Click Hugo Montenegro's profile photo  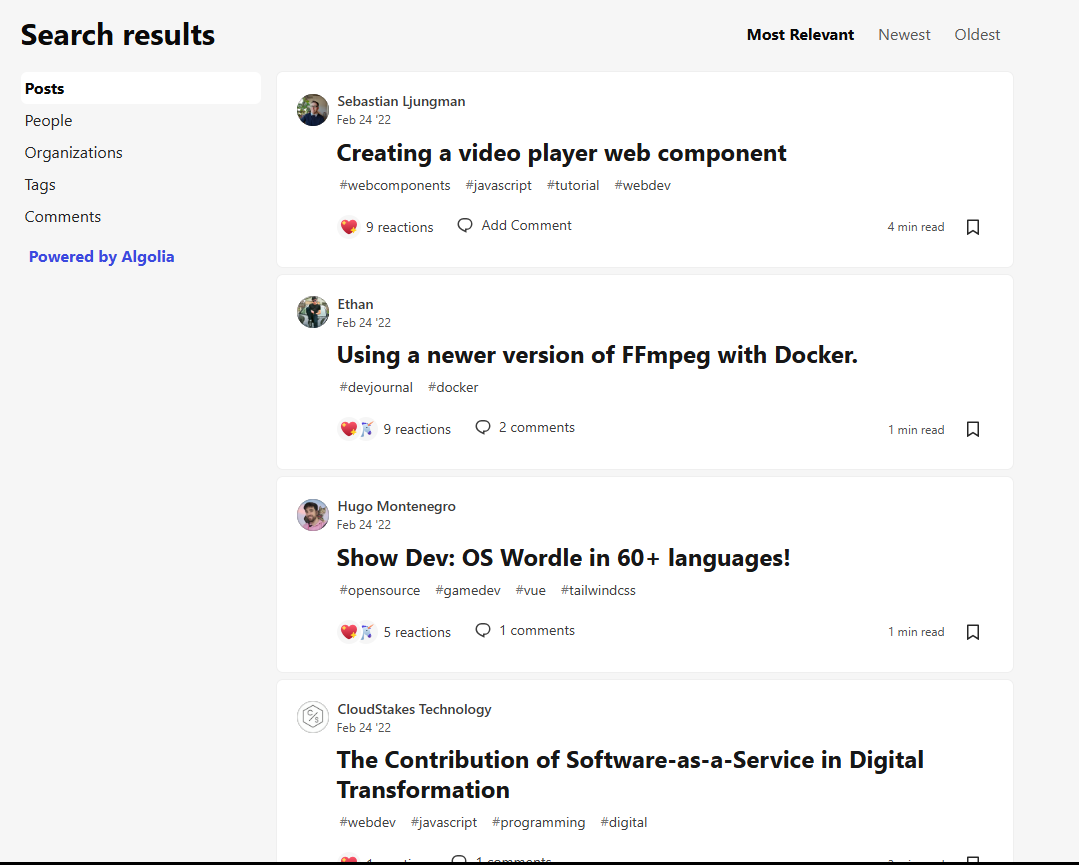(313, 515)
